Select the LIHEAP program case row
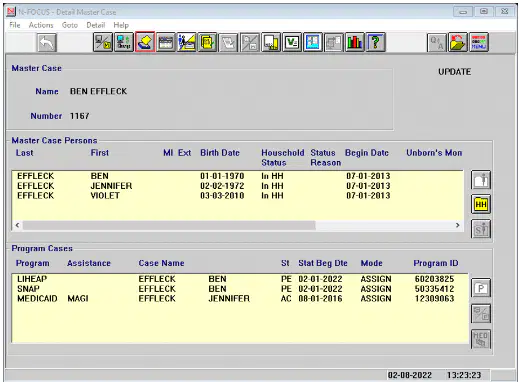This screenshot has width=519, height=382. [239, 279]
